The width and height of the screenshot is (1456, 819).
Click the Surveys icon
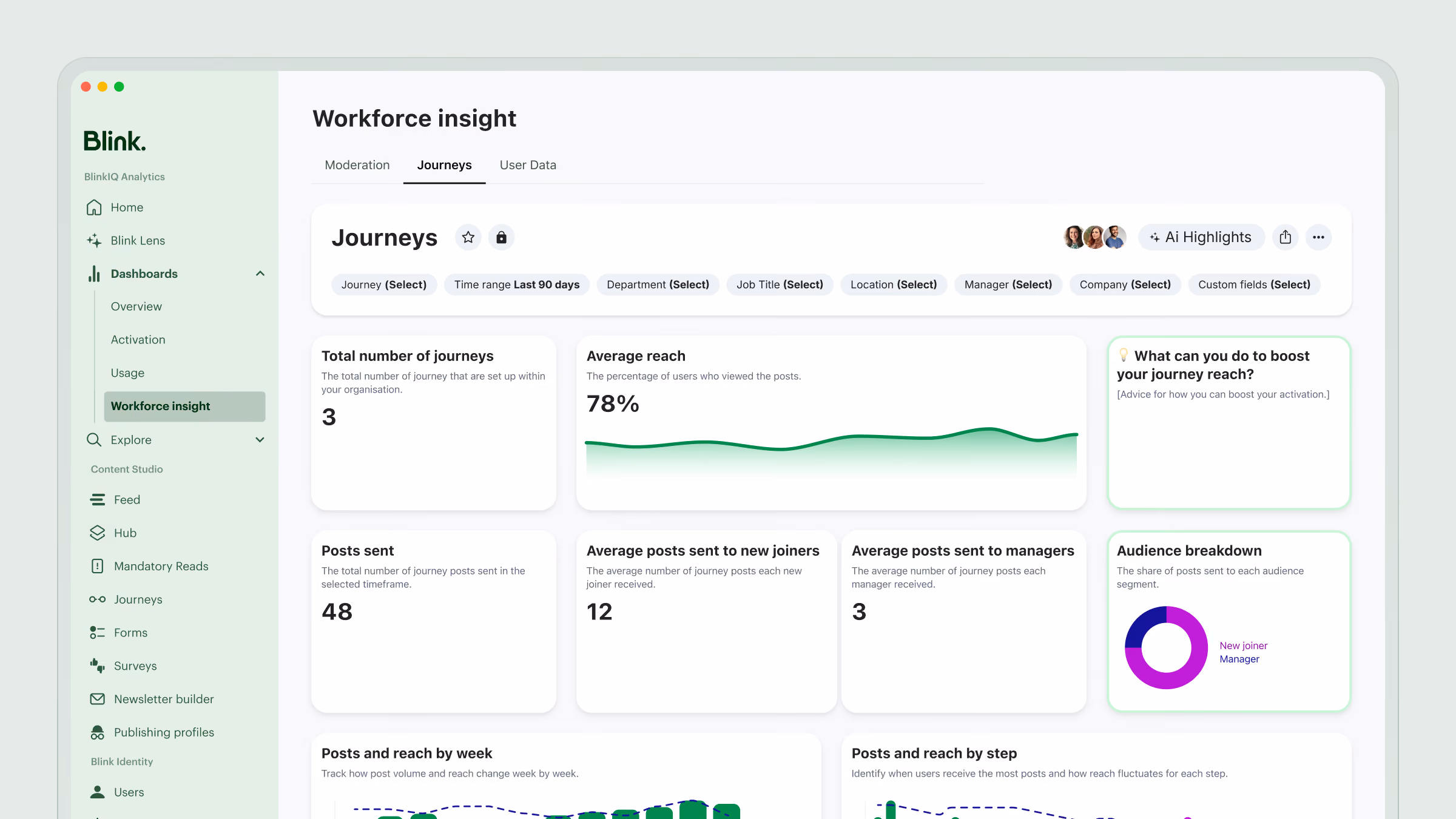97,666
